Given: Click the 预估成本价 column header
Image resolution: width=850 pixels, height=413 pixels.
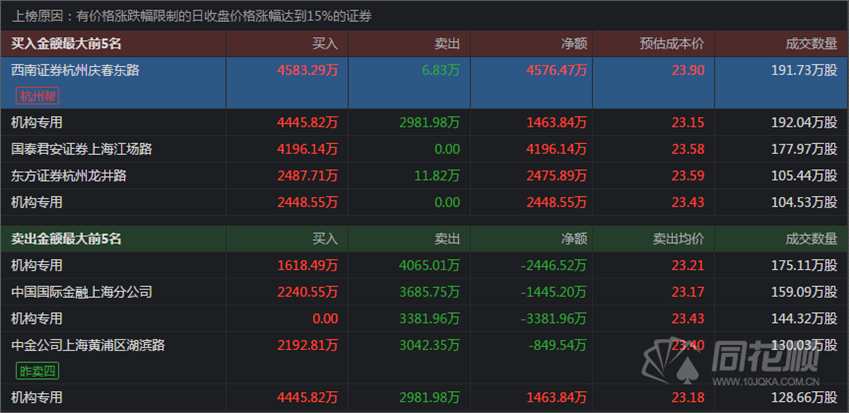Looking at the screenshot, I should pyautogui.click(x=672, y=44).
